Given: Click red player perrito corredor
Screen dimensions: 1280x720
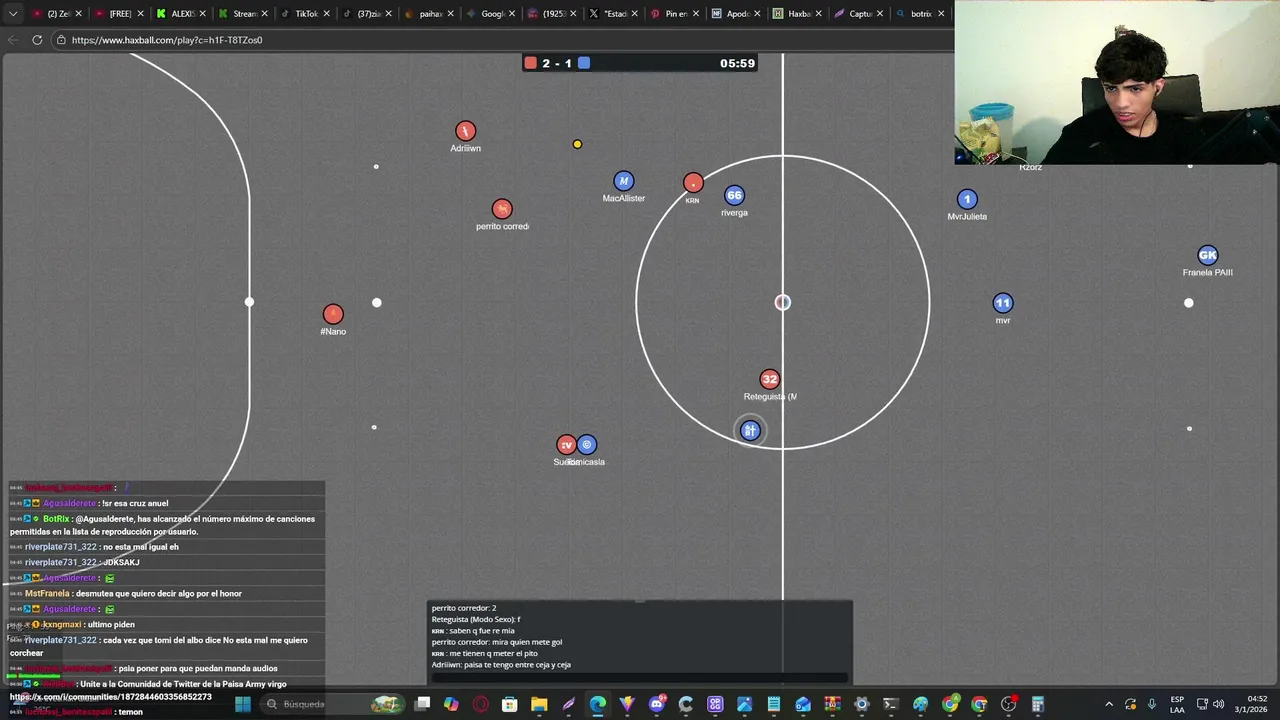Looking at the screenshot, I should 502,209.
